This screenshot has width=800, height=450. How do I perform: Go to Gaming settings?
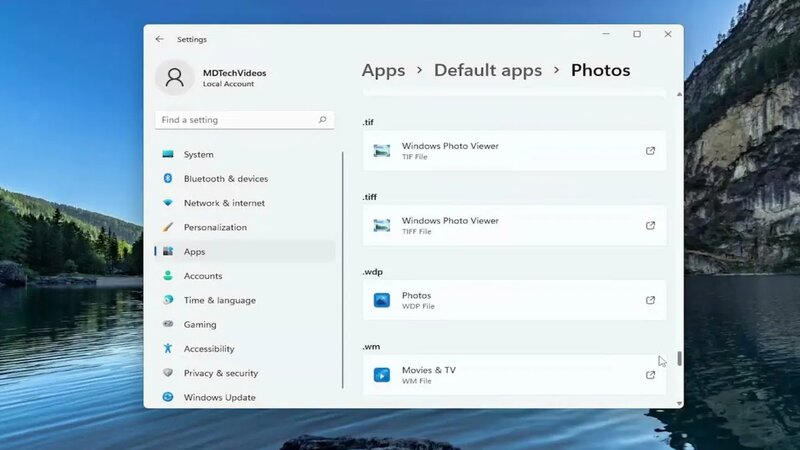[x=245, y=324]
